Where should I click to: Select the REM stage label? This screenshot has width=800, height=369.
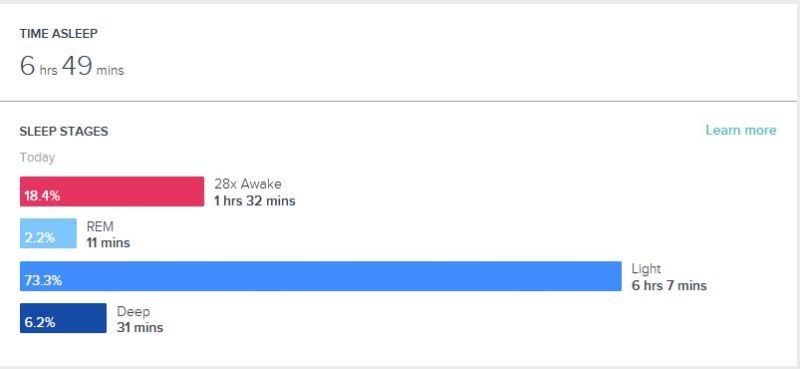click(100, 226)
